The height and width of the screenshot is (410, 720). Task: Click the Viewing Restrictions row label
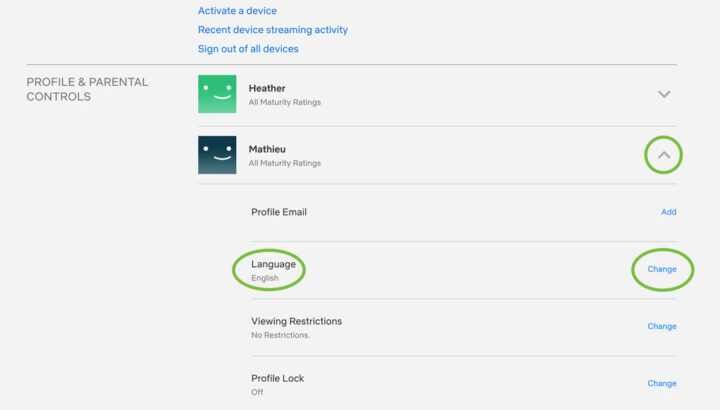(296, 321)
